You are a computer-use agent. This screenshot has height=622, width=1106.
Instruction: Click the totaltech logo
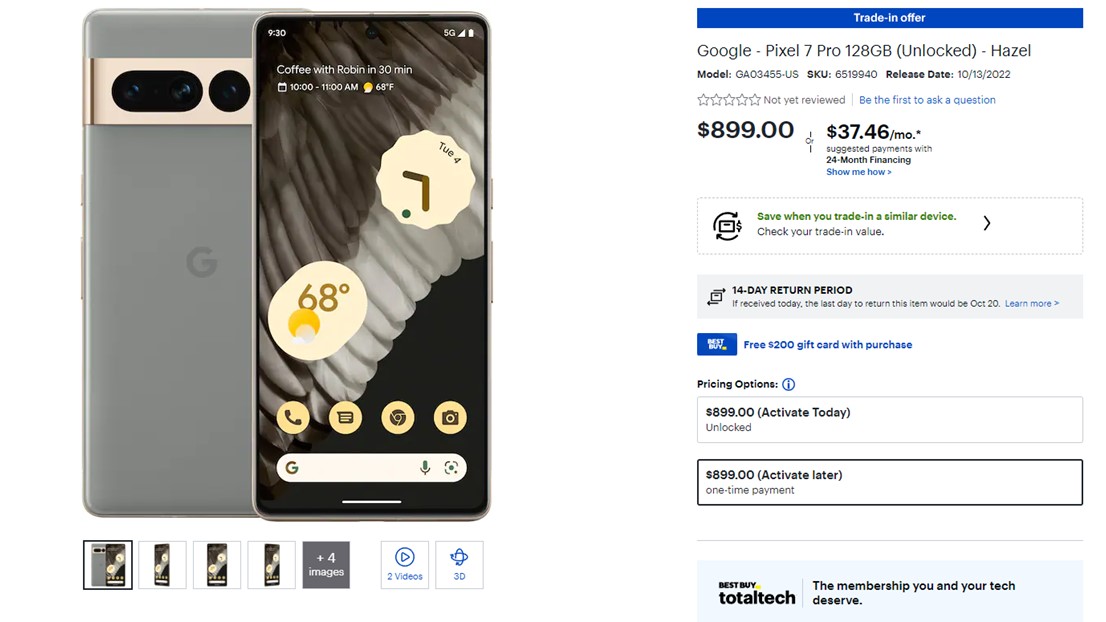(756, 594)
